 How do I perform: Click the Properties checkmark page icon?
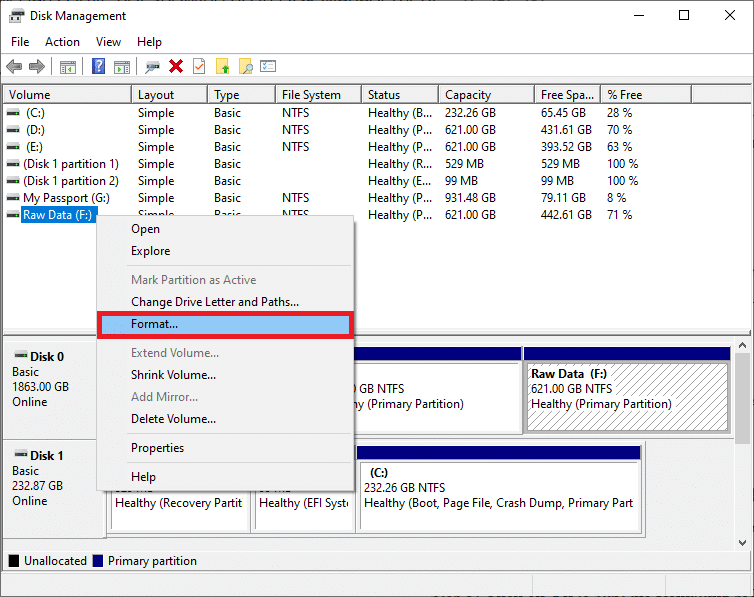coord(199,67)
